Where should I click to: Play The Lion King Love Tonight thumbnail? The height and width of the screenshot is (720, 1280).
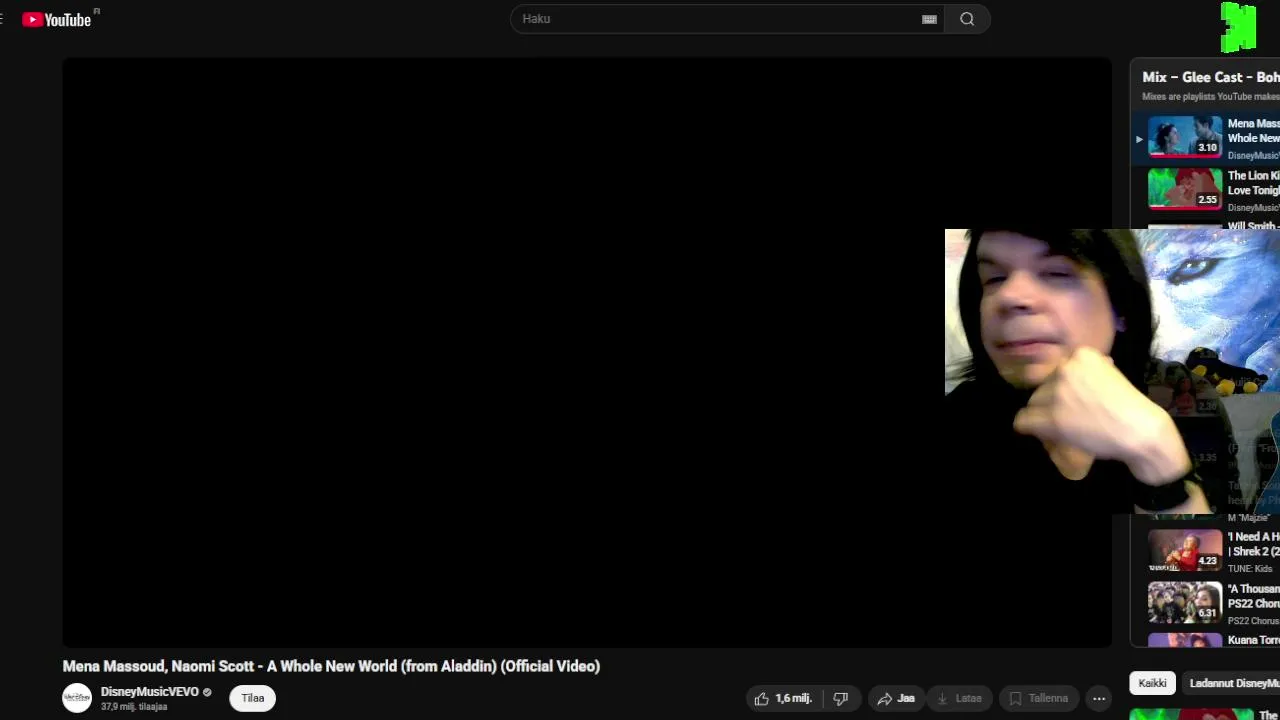[1185, 188]
